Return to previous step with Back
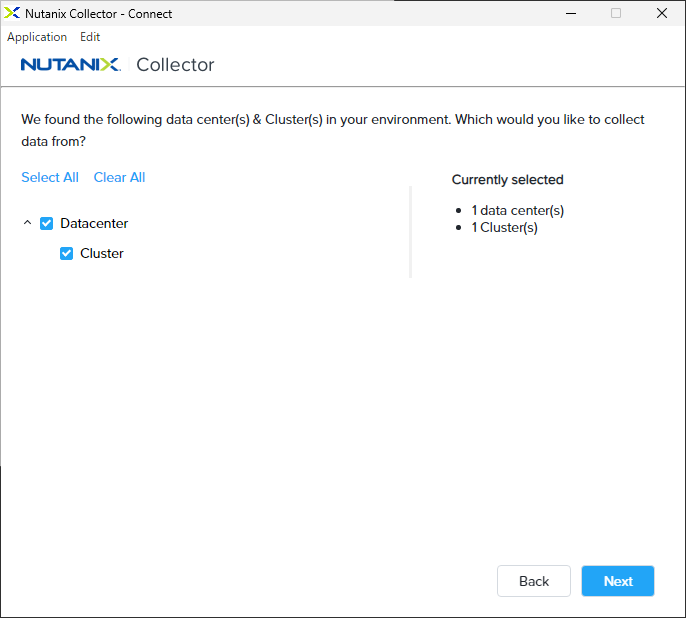 [x=534, y=581]
